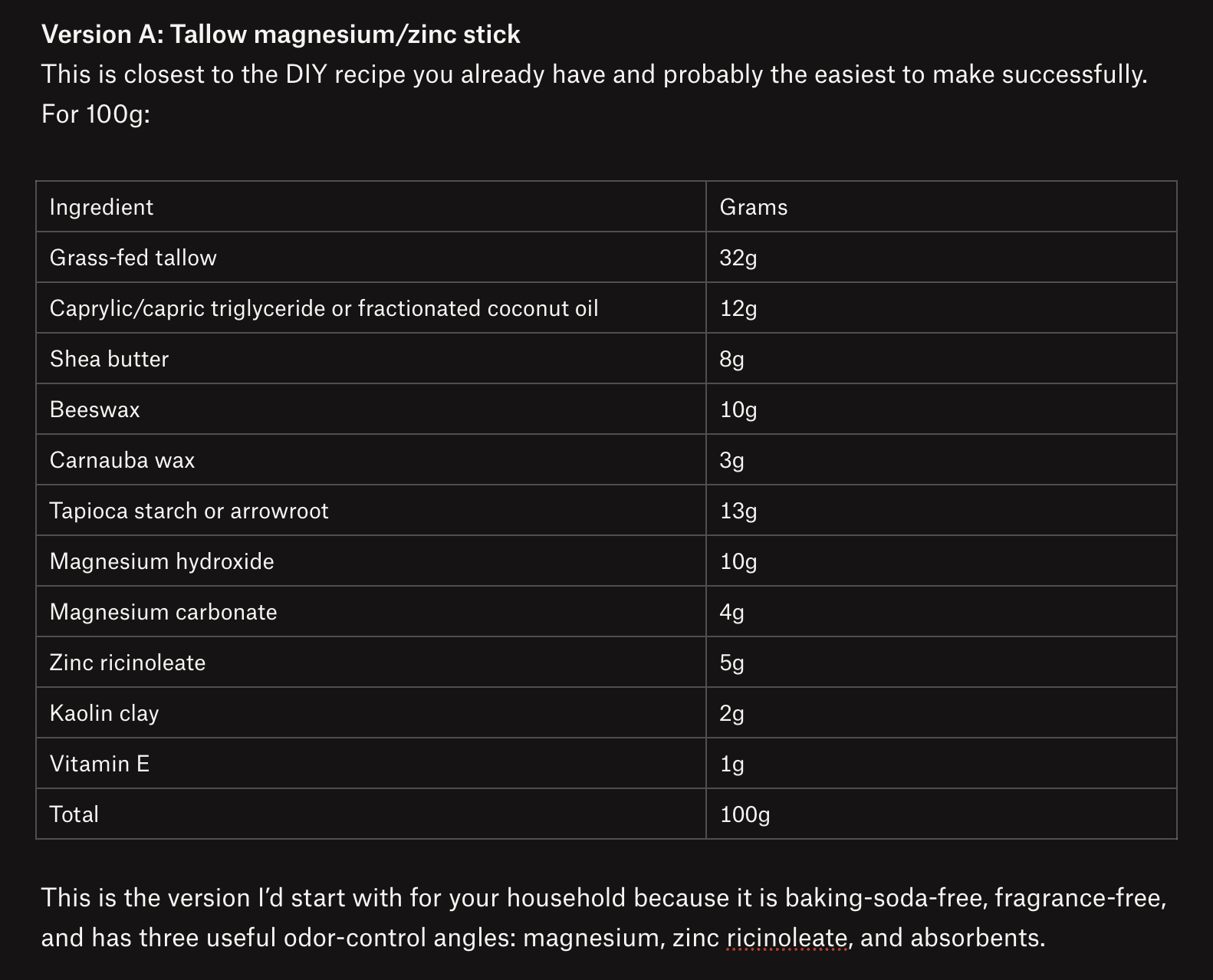Image resolution: width=1213 pixels, height=980 pixels.
Task: Click the '32g' value cell
Action: (942, 258)
